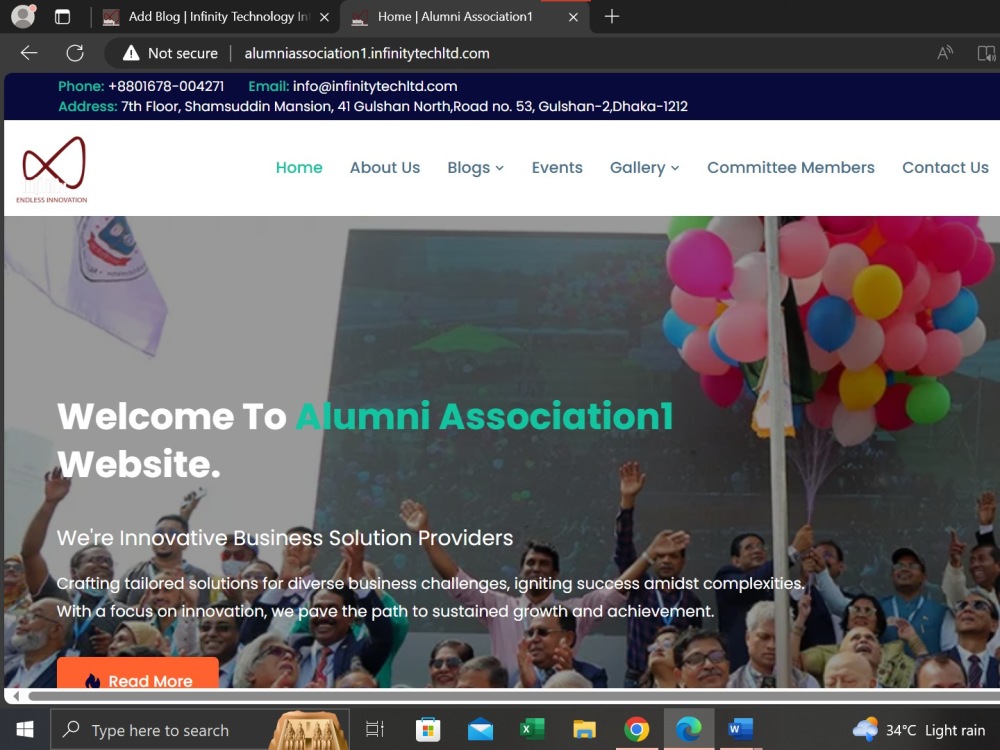
Task: Switch to Google Chrome on taskbar
Action: (x=636, y=729)
